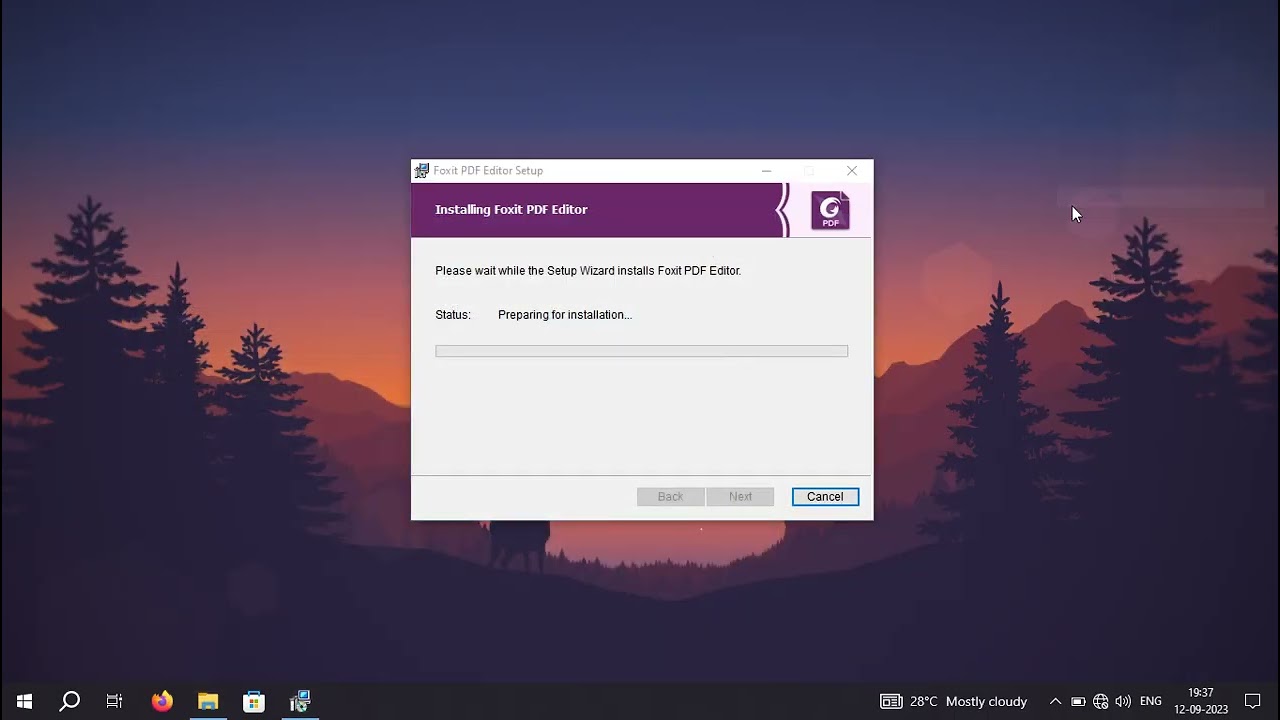
Task: Show hidden system tray icons
Action: tap(1055, 701)
